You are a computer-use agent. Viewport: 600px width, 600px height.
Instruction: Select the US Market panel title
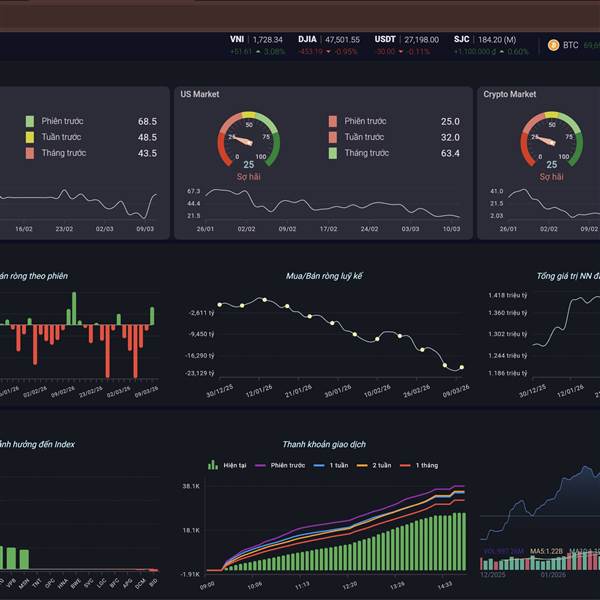click(x=200, y=94)
